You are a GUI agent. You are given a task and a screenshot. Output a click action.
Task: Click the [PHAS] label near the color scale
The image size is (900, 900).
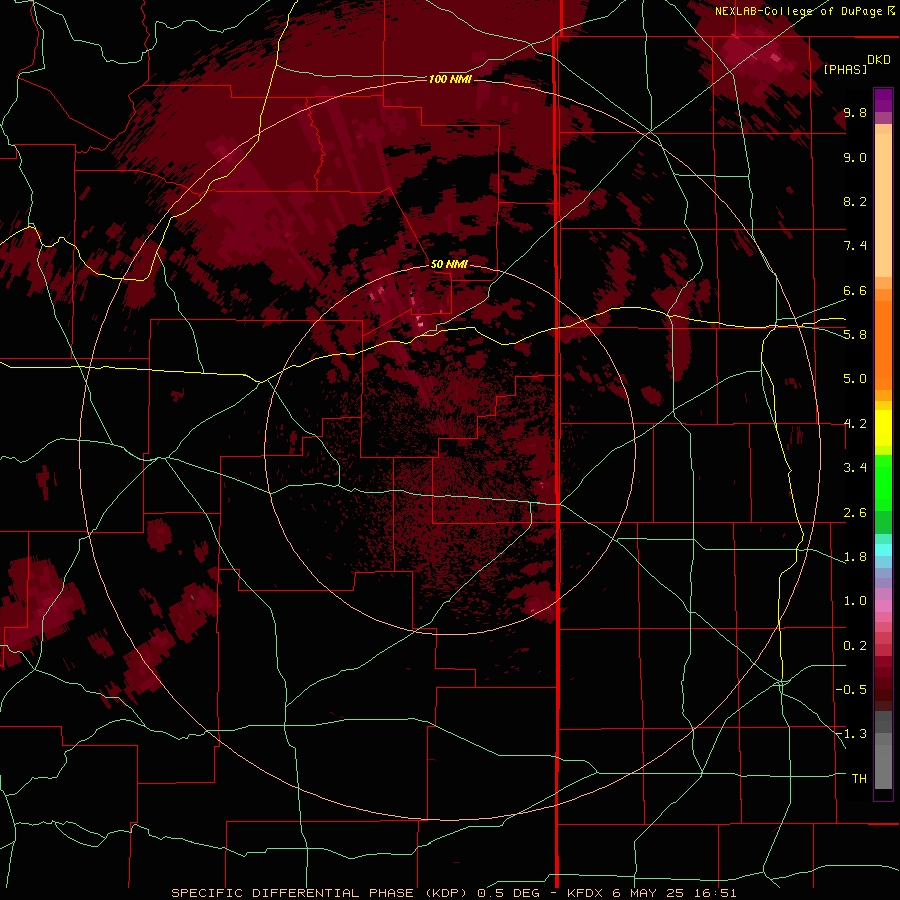(845, 69)
